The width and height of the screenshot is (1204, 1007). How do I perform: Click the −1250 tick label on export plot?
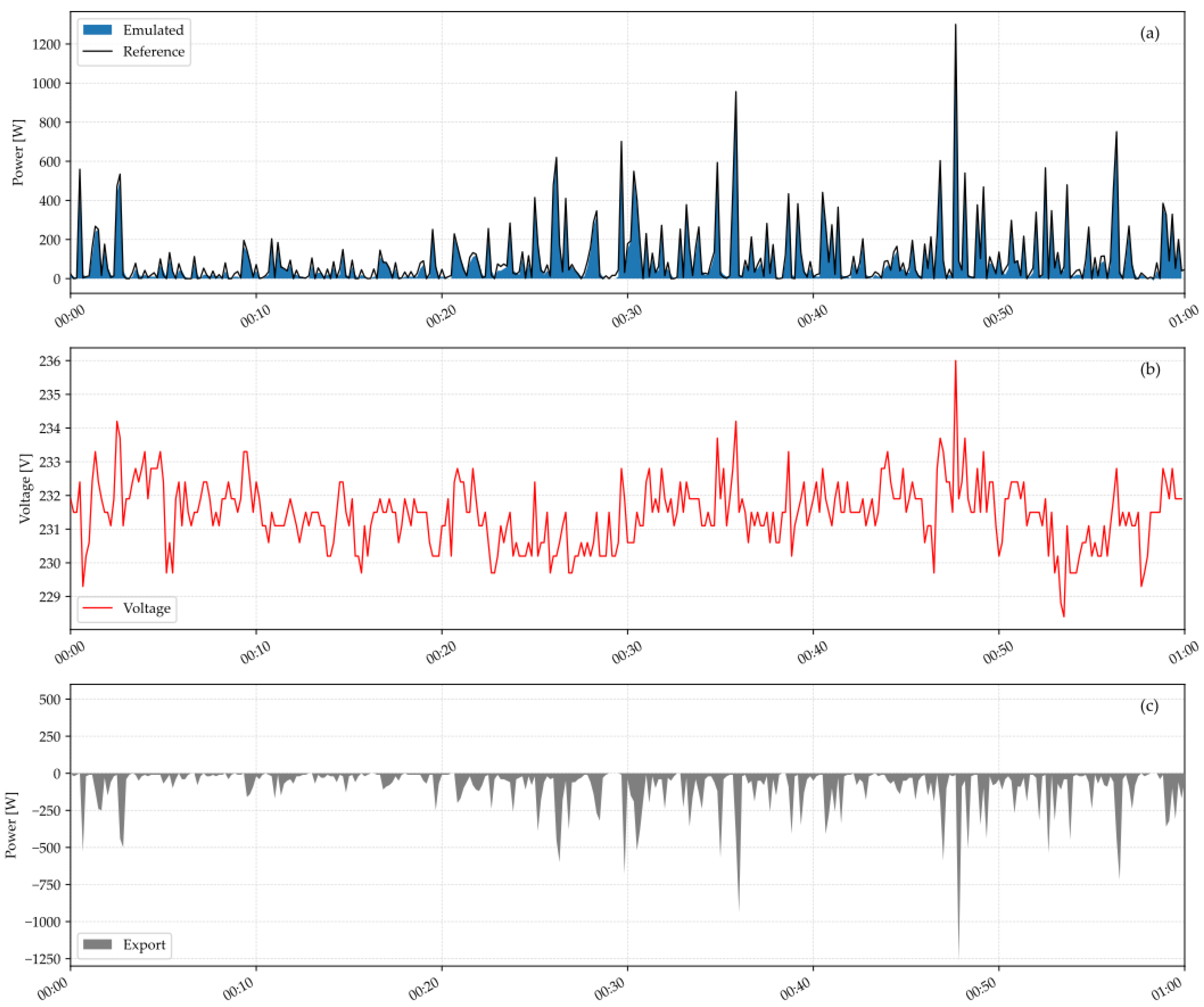[42, 959]
